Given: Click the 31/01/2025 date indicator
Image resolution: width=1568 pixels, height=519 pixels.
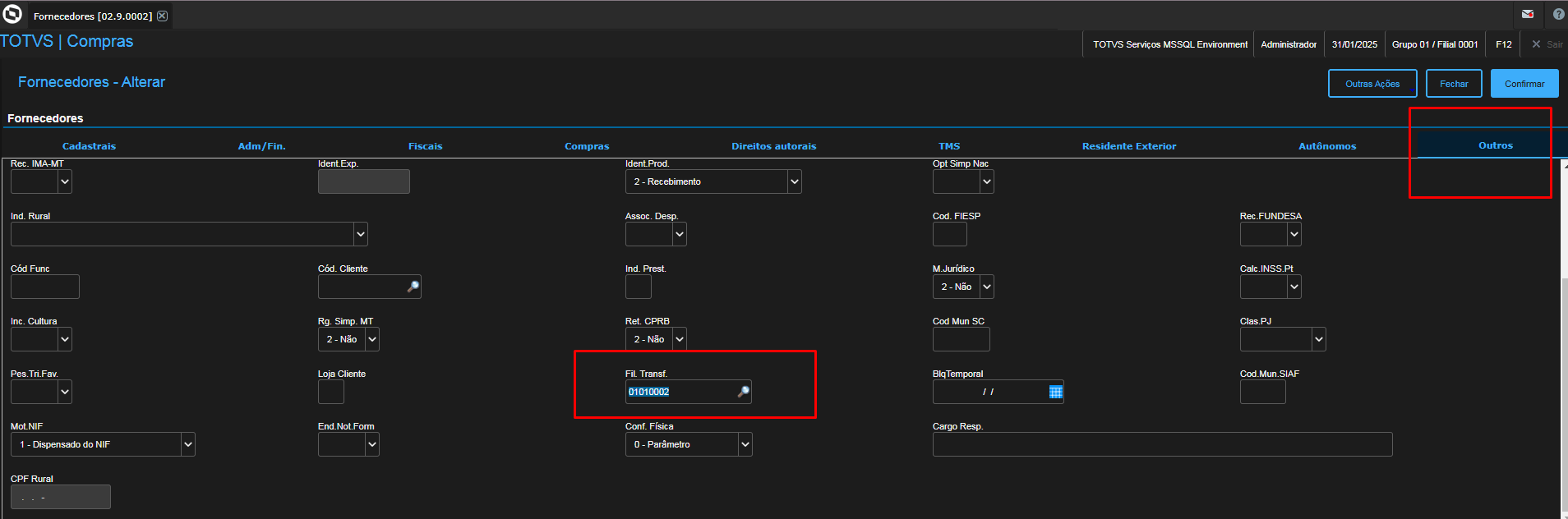Looking at the screenshot, I should click(1354, 44).
